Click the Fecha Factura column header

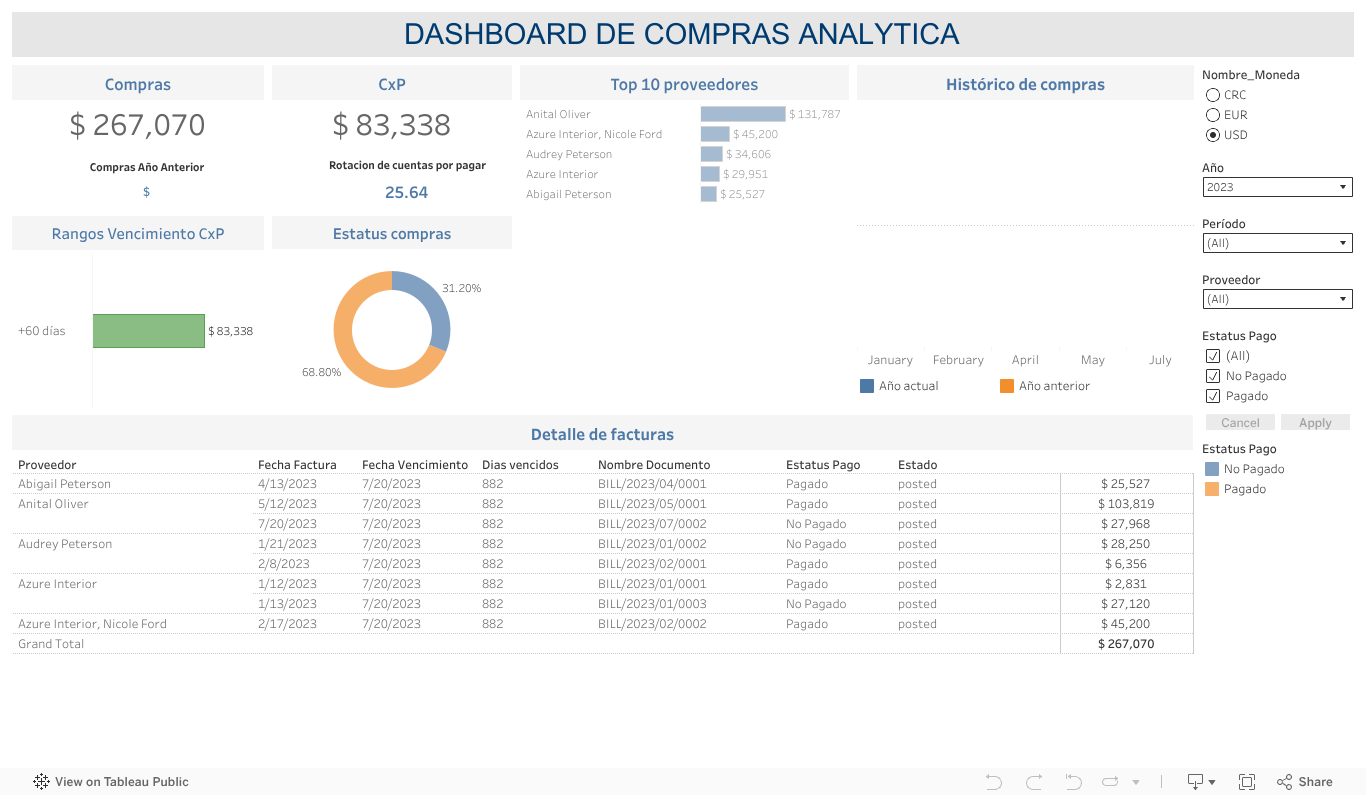[297, 465]
